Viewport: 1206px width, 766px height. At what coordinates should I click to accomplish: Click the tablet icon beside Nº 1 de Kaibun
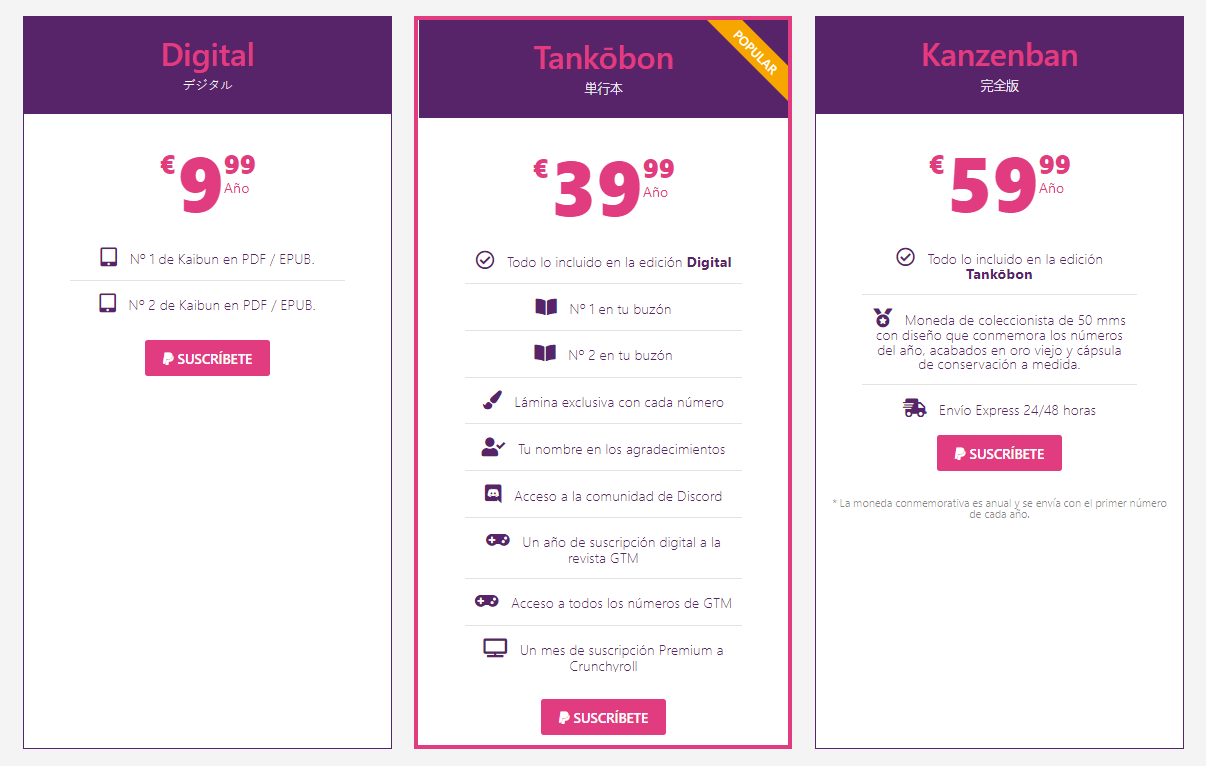(109, 257)
